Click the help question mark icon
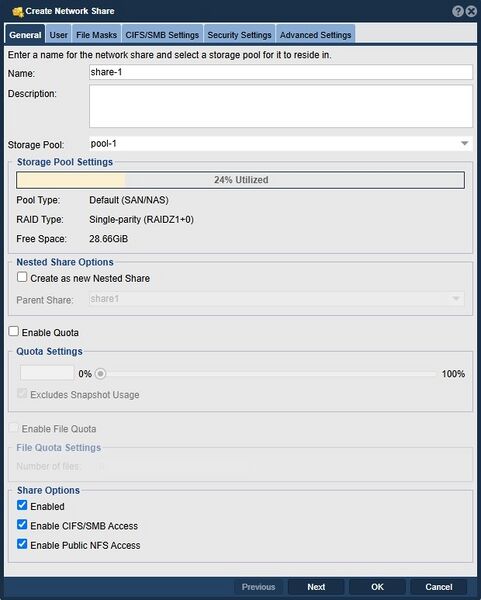This screenshot has height=600, width=481. tap(458, 11)
